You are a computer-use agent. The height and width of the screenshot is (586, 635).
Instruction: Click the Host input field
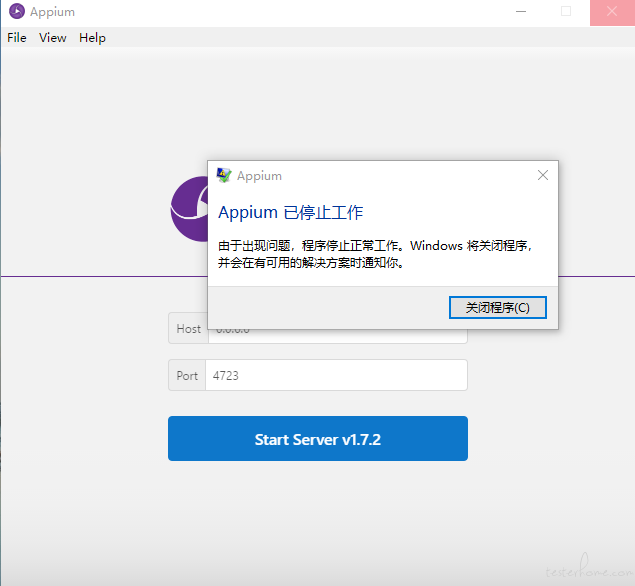click(338, 336)
